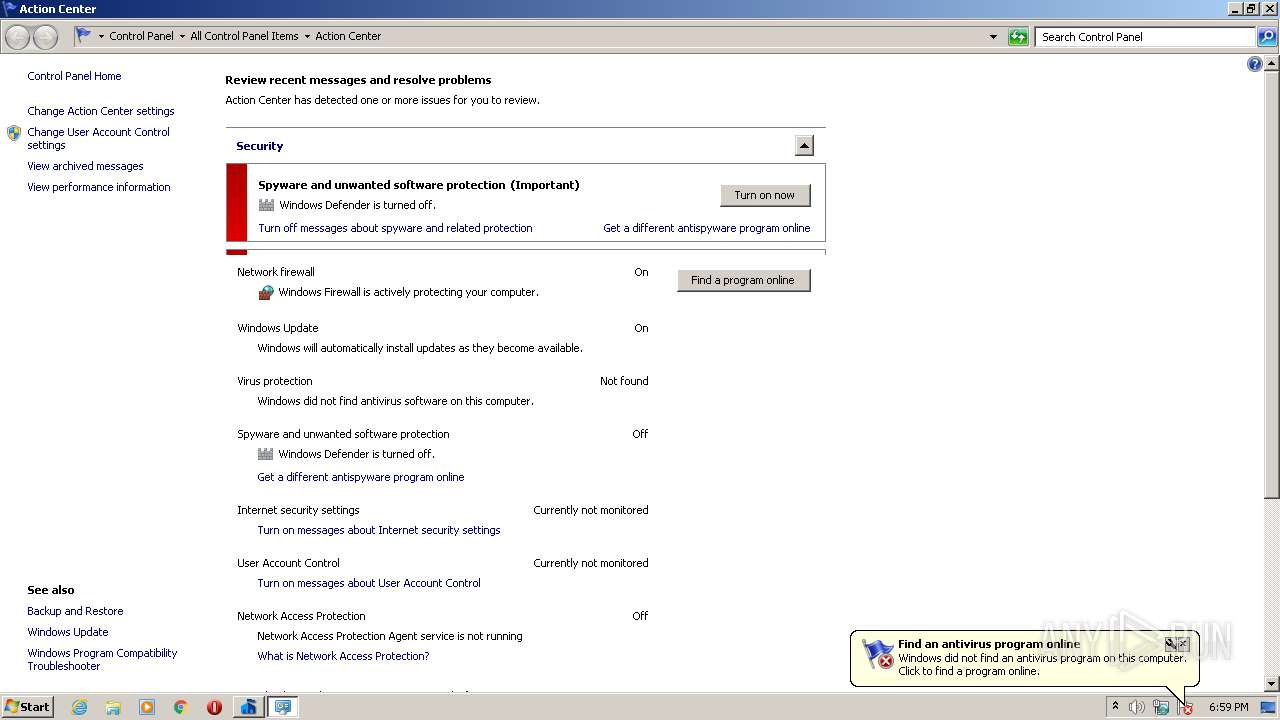Click the Search Control Panel field

[x=1145, y=37]
